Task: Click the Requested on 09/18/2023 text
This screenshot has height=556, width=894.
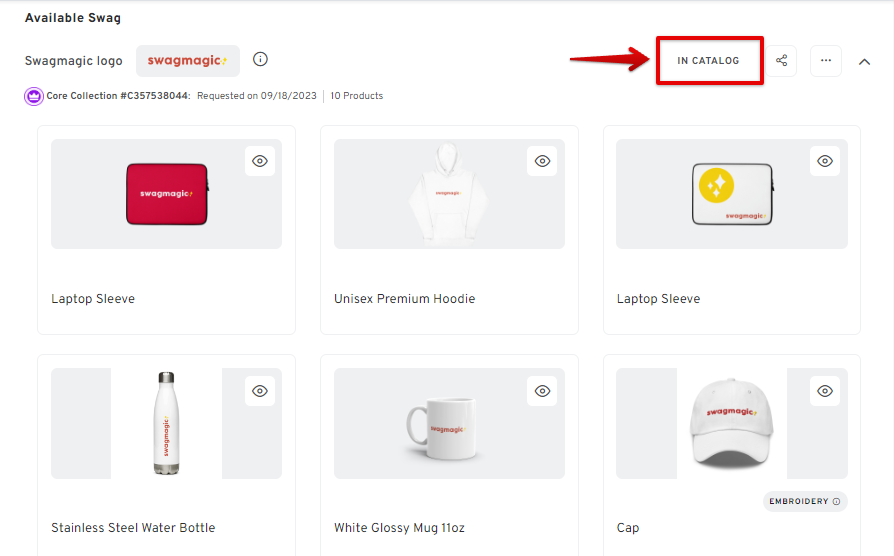Action: coord(257,96)
